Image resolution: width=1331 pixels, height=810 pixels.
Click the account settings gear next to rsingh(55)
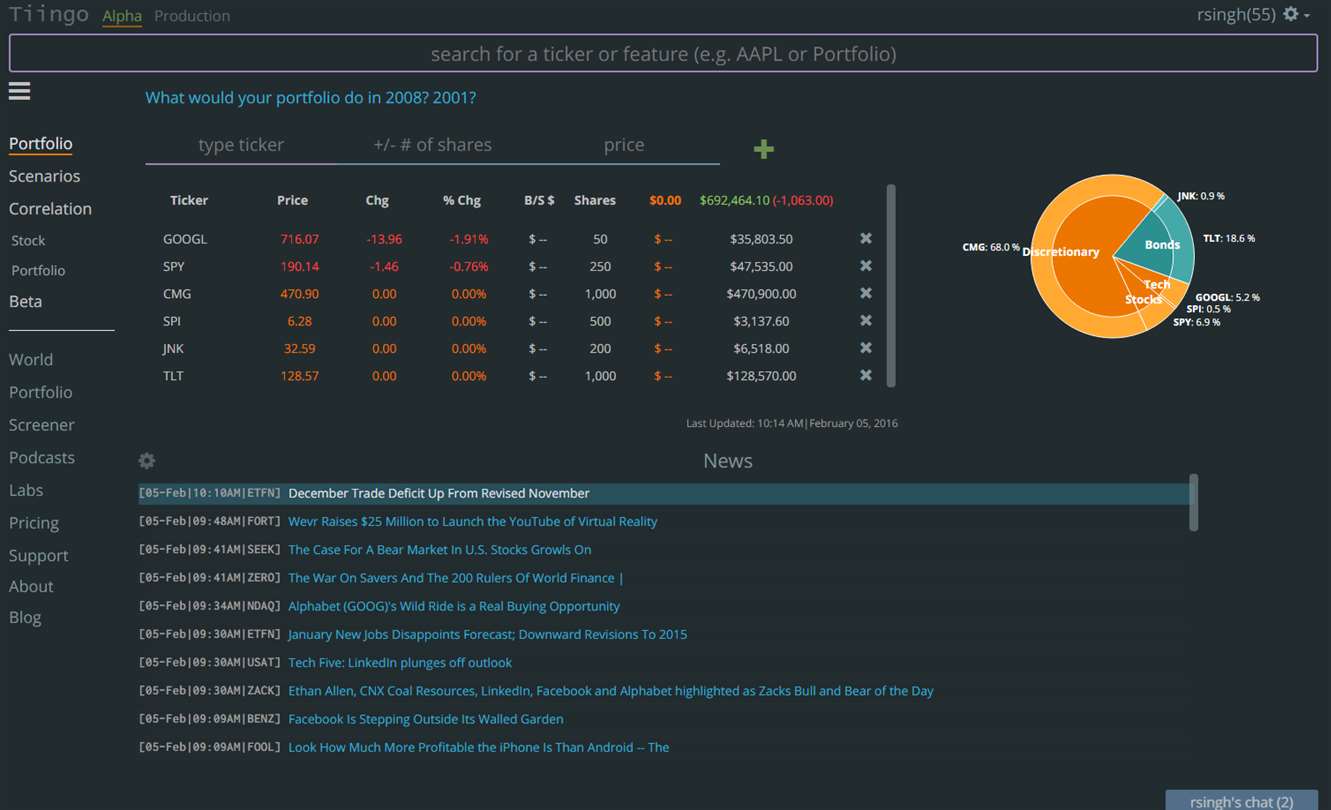1291,15
